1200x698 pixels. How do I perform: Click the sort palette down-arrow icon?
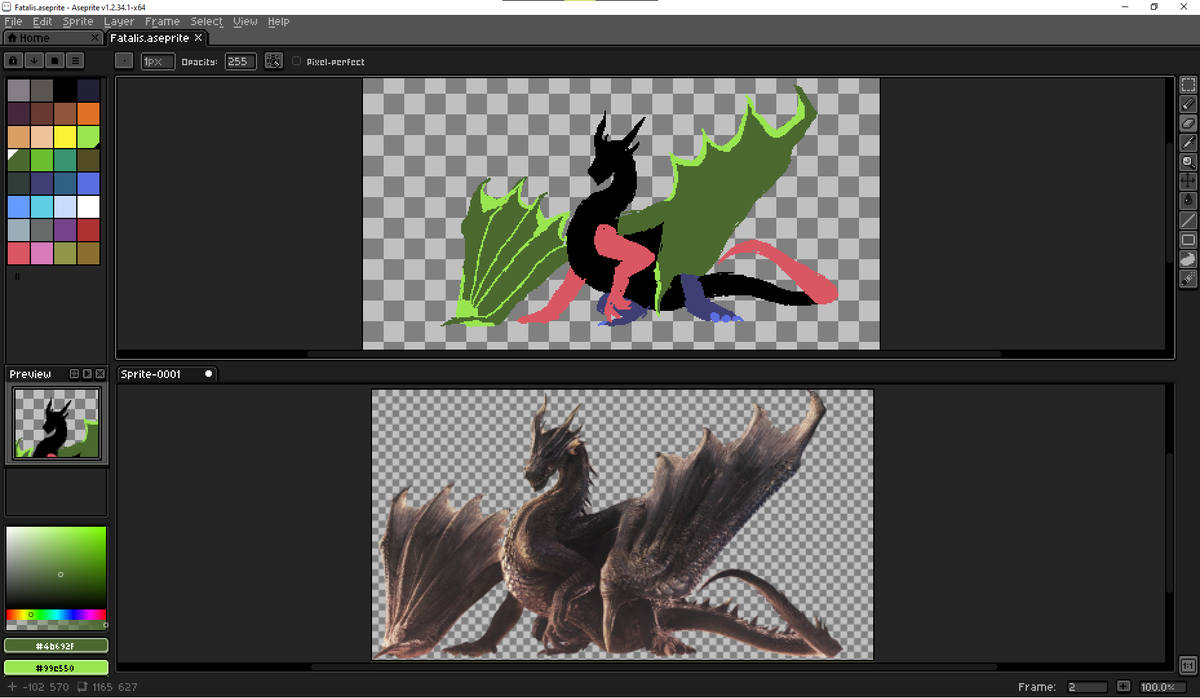[x=34, y=61]
